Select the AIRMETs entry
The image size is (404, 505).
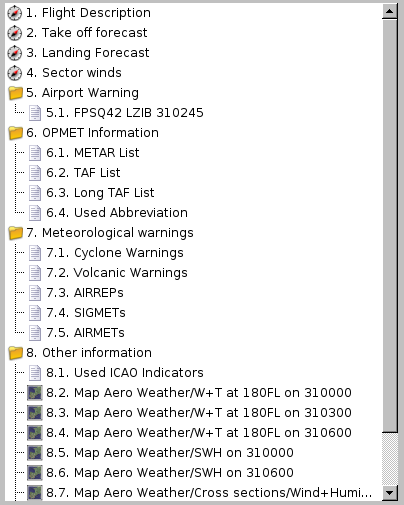pos(85,333)
